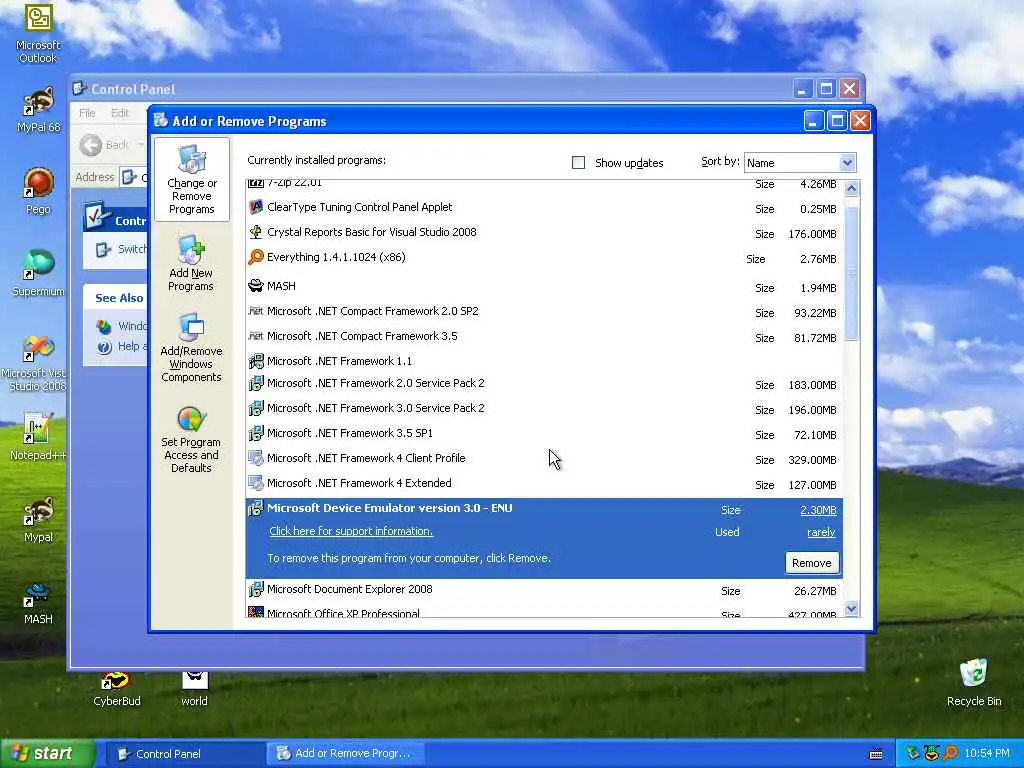Click the .NET Framework 4 Client Profile icon
Viewport: 1024px width, 768px height.
point(256,458)
